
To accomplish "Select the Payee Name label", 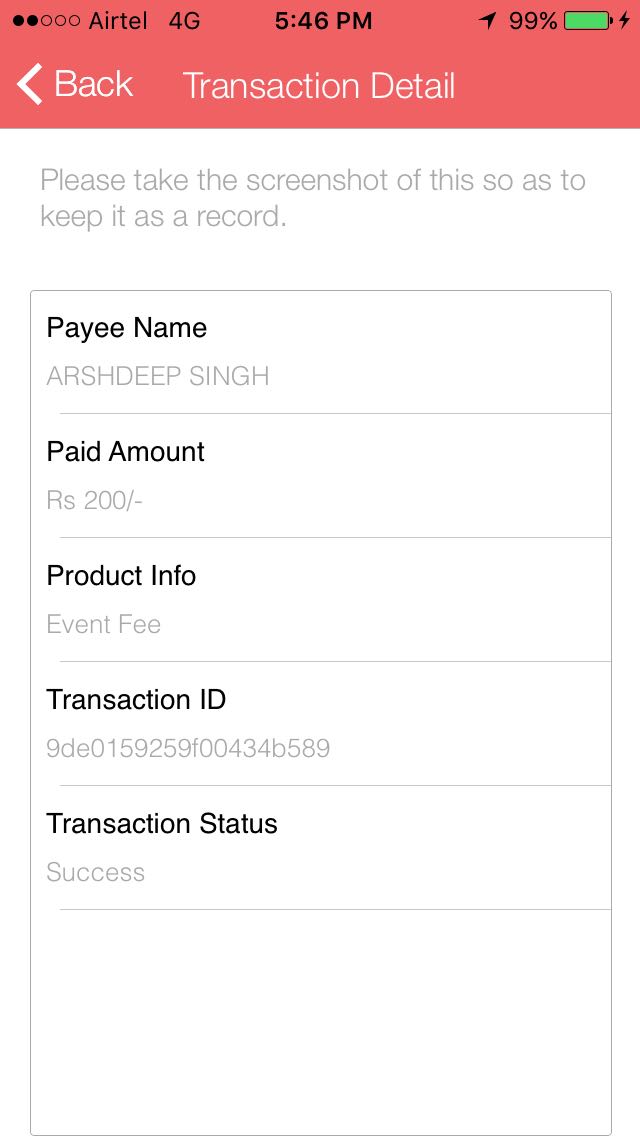I will click(127, 328).
